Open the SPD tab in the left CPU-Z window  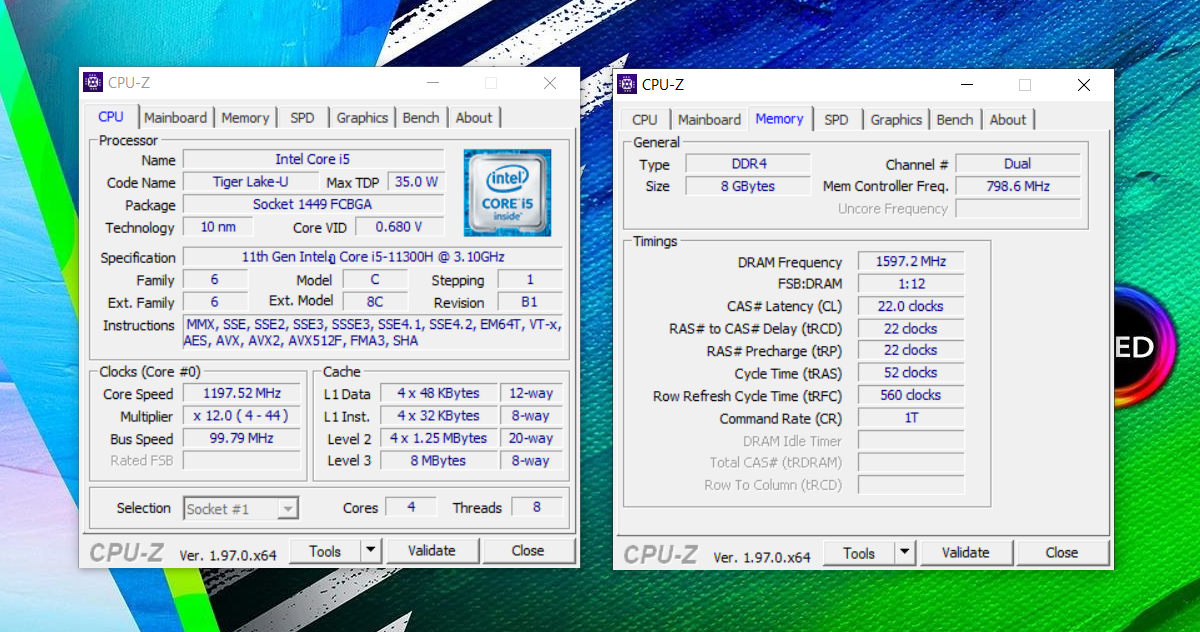coord(302,118)
